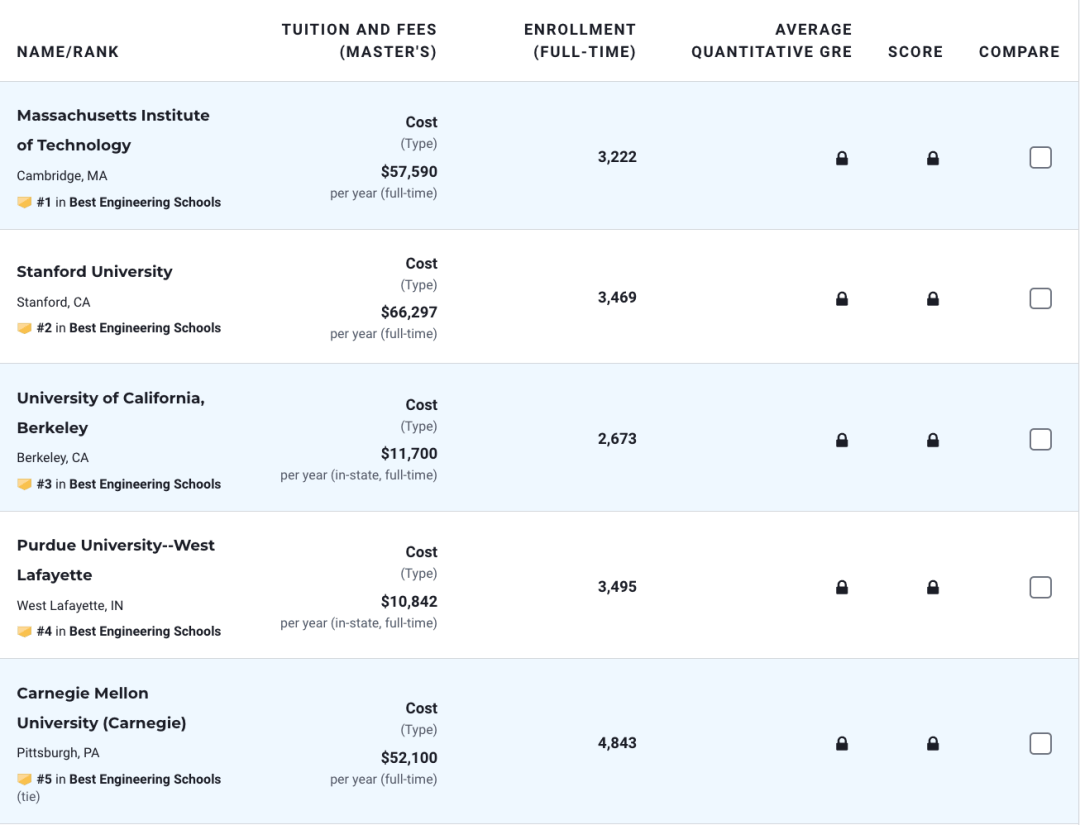Viewport: 1080px width, 825px height.
Task: Enable Compare for UC Berkeley
Action: [1040, 439]
